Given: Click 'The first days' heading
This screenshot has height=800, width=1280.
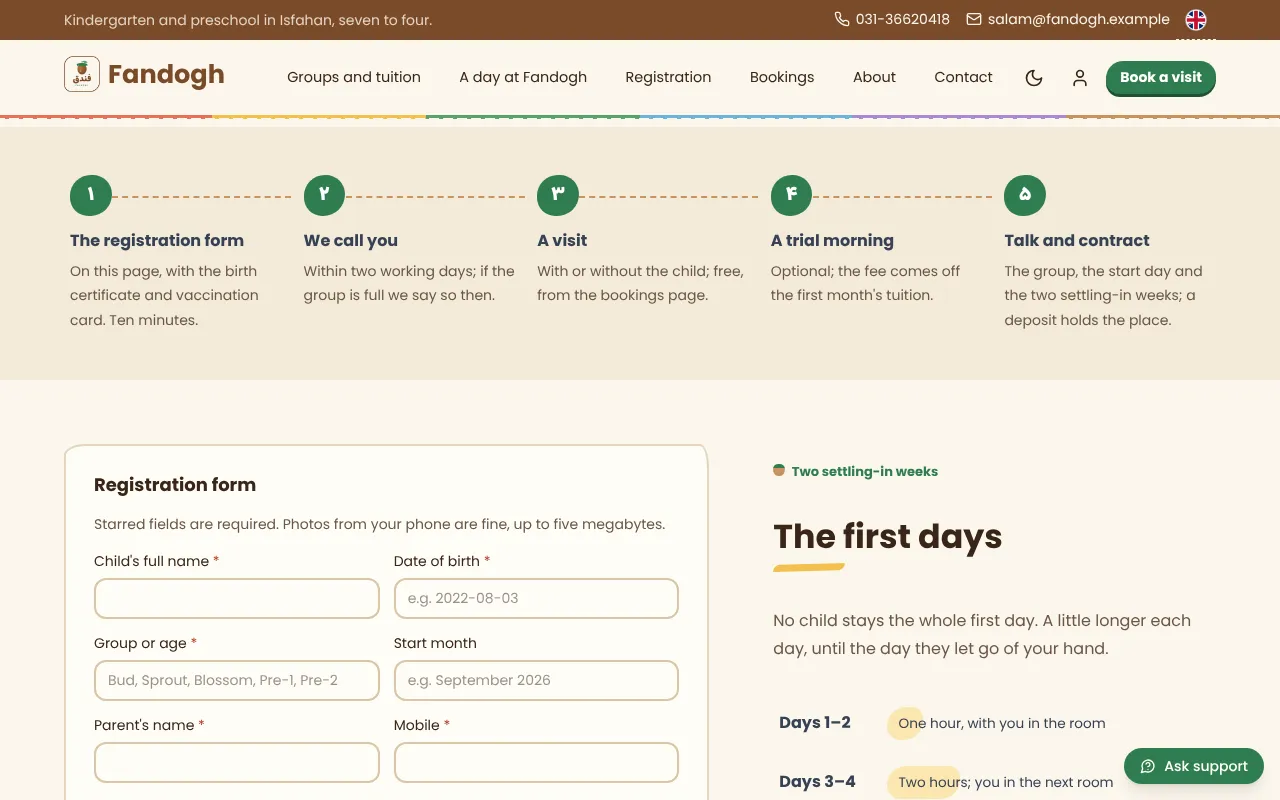Looking at the screenshot, I should tap(888, 537).
